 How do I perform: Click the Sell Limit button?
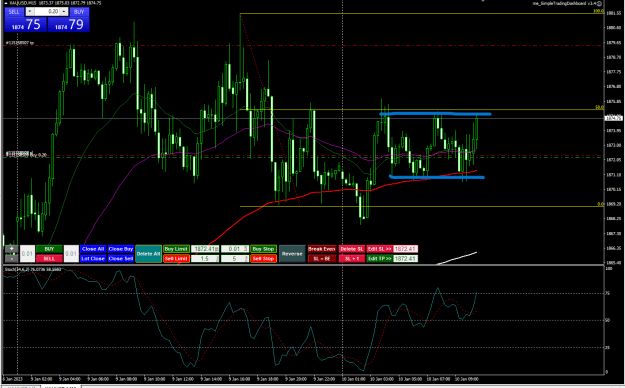[176, 258]
